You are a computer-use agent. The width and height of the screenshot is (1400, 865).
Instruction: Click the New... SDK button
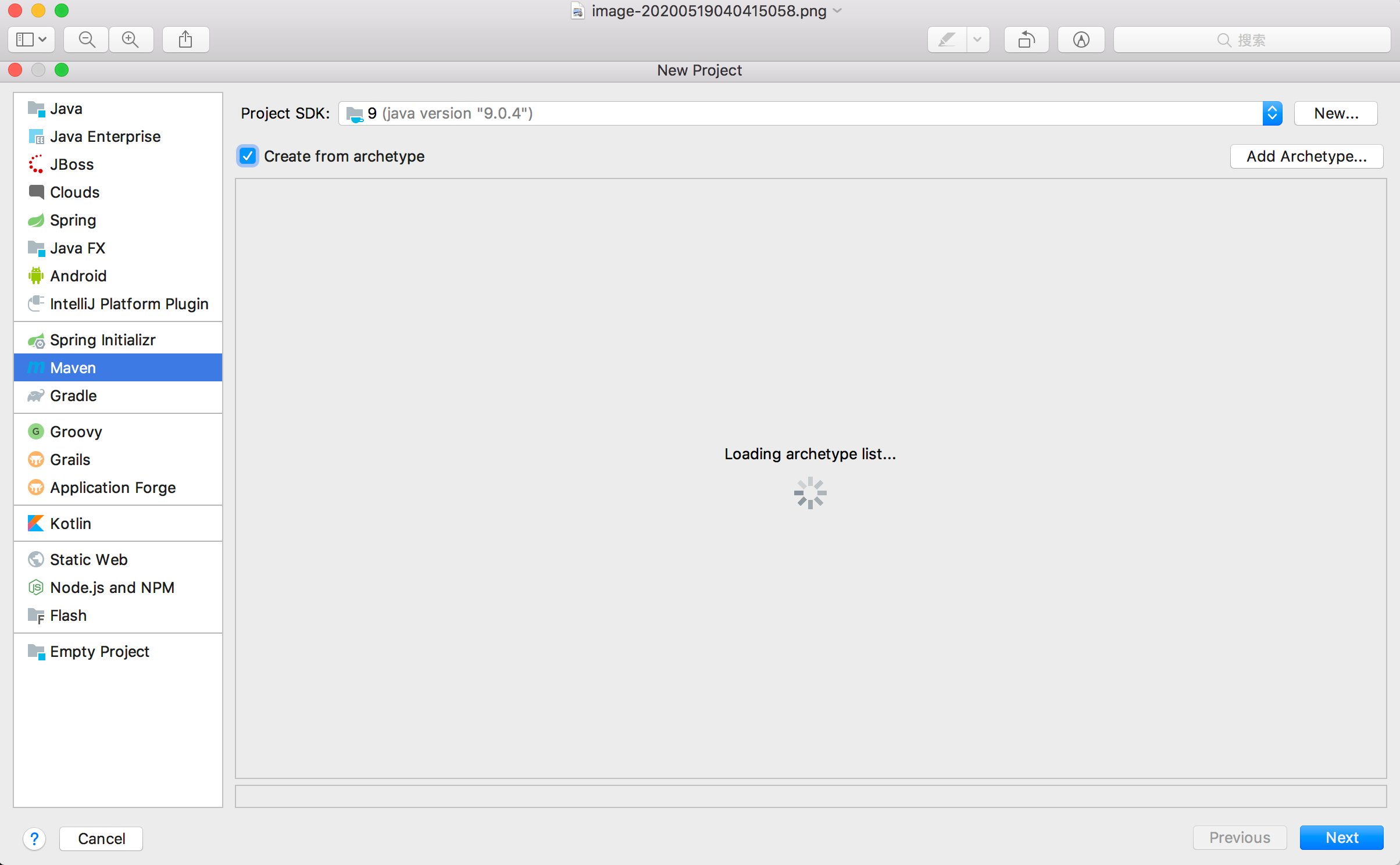pos(1335,113)
